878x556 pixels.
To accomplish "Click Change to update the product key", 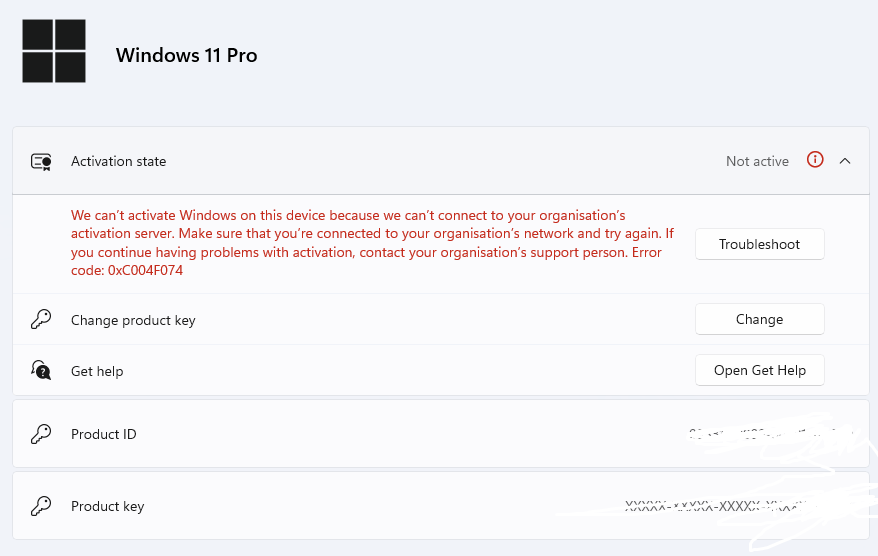I will [759, 319].
